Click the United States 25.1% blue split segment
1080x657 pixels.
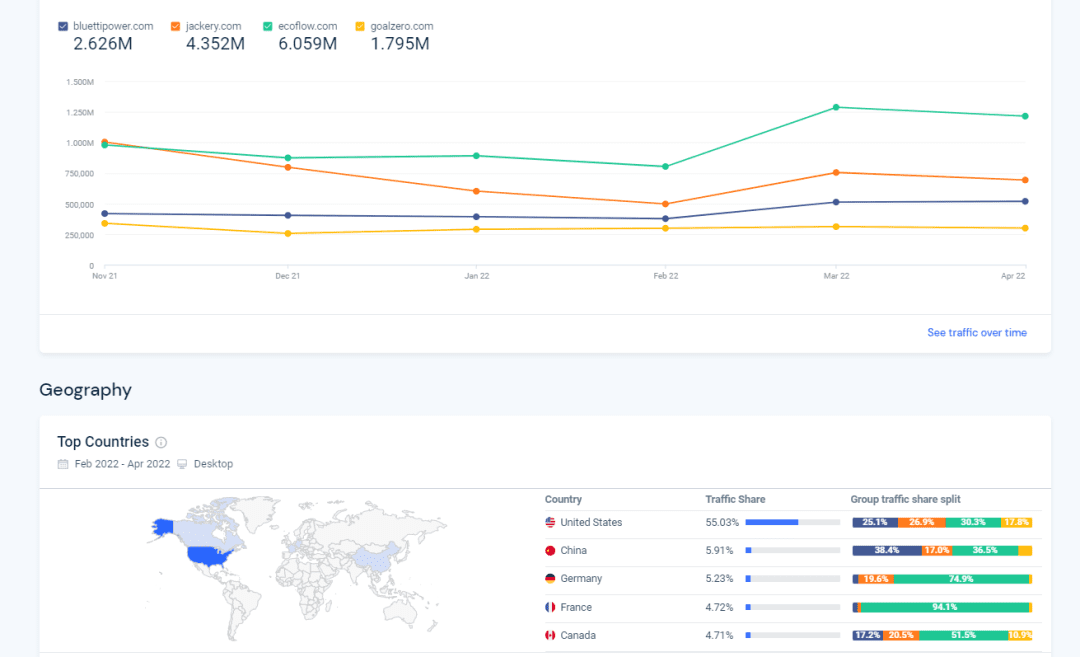click(875, 523)
